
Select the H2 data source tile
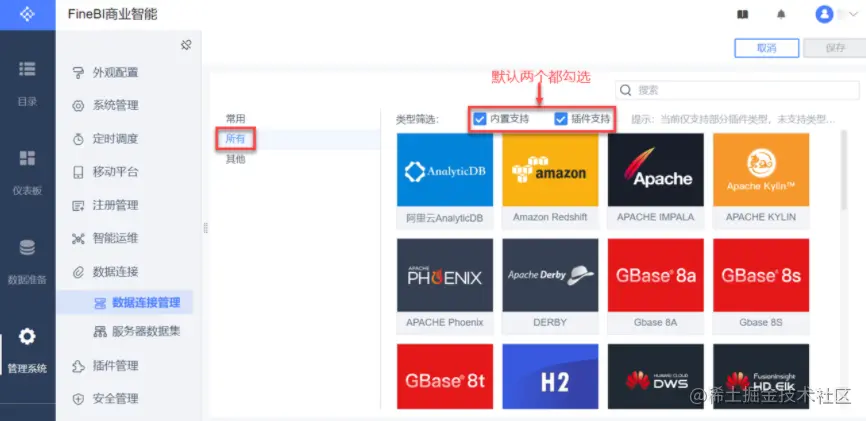pyautogui.click(x=550, y=377)
